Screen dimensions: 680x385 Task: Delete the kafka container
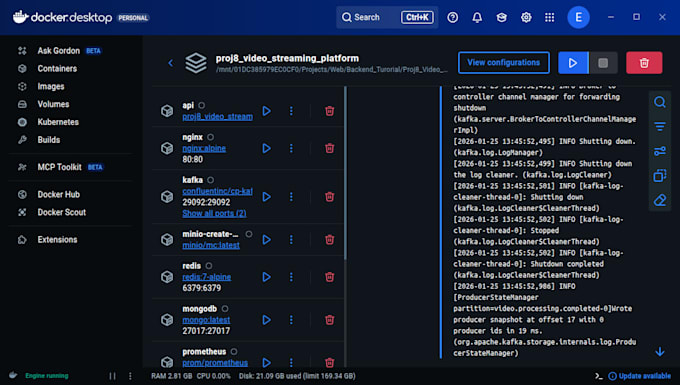coord(330,197)
